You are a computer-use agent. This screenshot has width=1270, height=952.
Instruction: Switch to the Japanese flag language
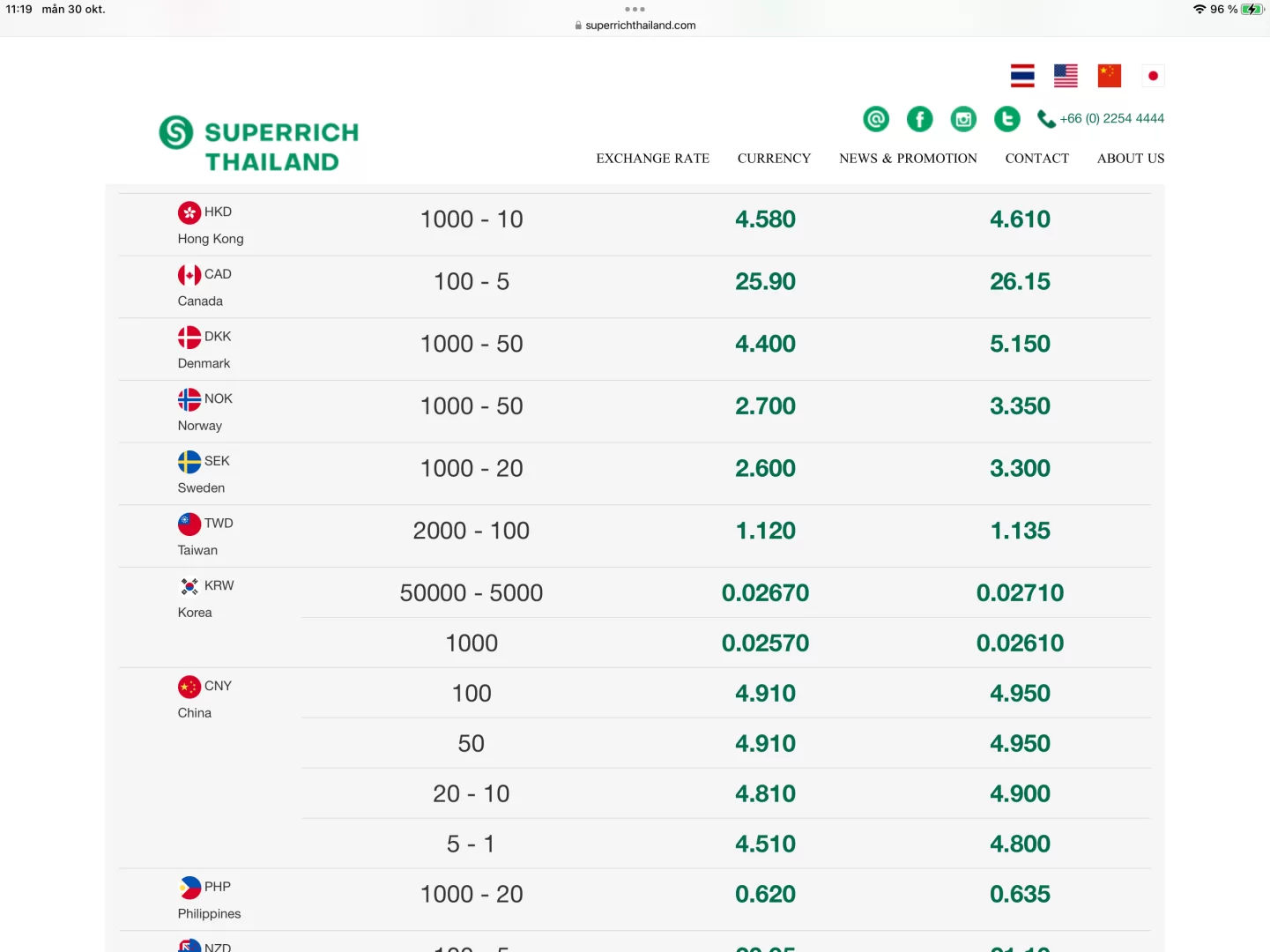pyautogui.click(x=1153, y=76)
